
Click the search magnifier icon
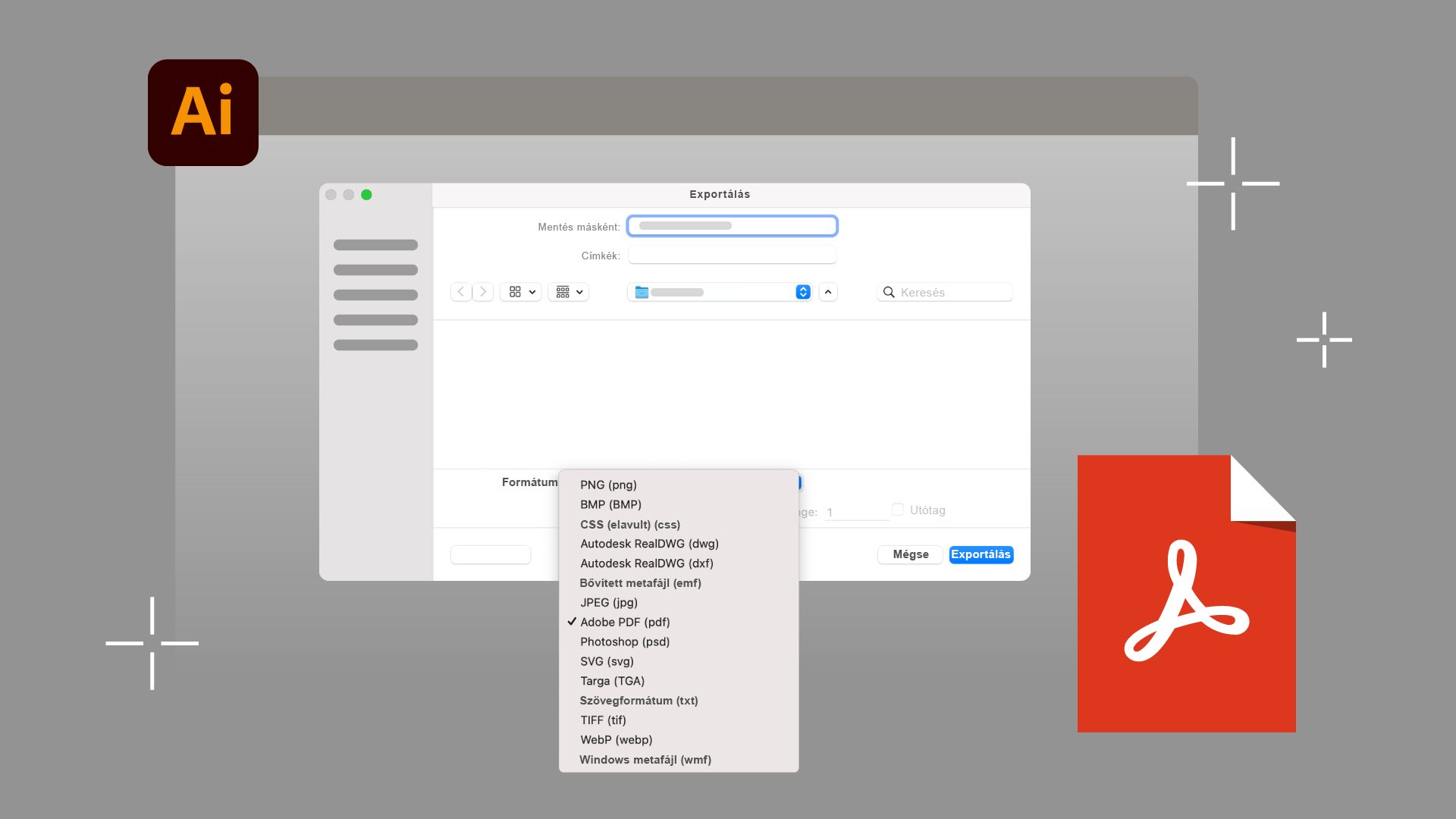click(888, 291)
